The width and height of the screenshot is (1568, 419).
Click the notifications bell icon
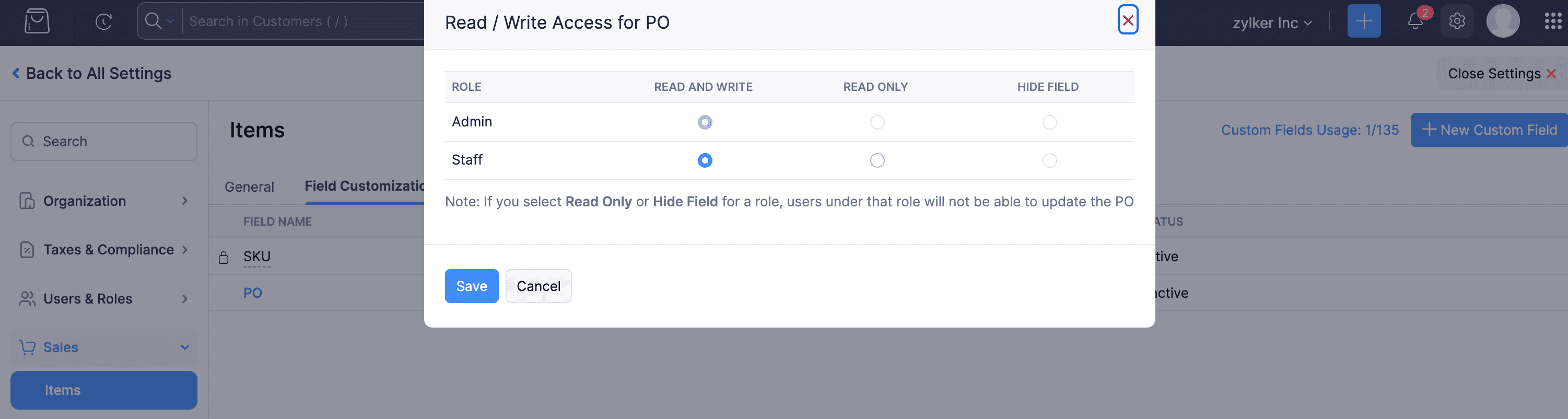pyautogui.click(x=1415, y=21)
